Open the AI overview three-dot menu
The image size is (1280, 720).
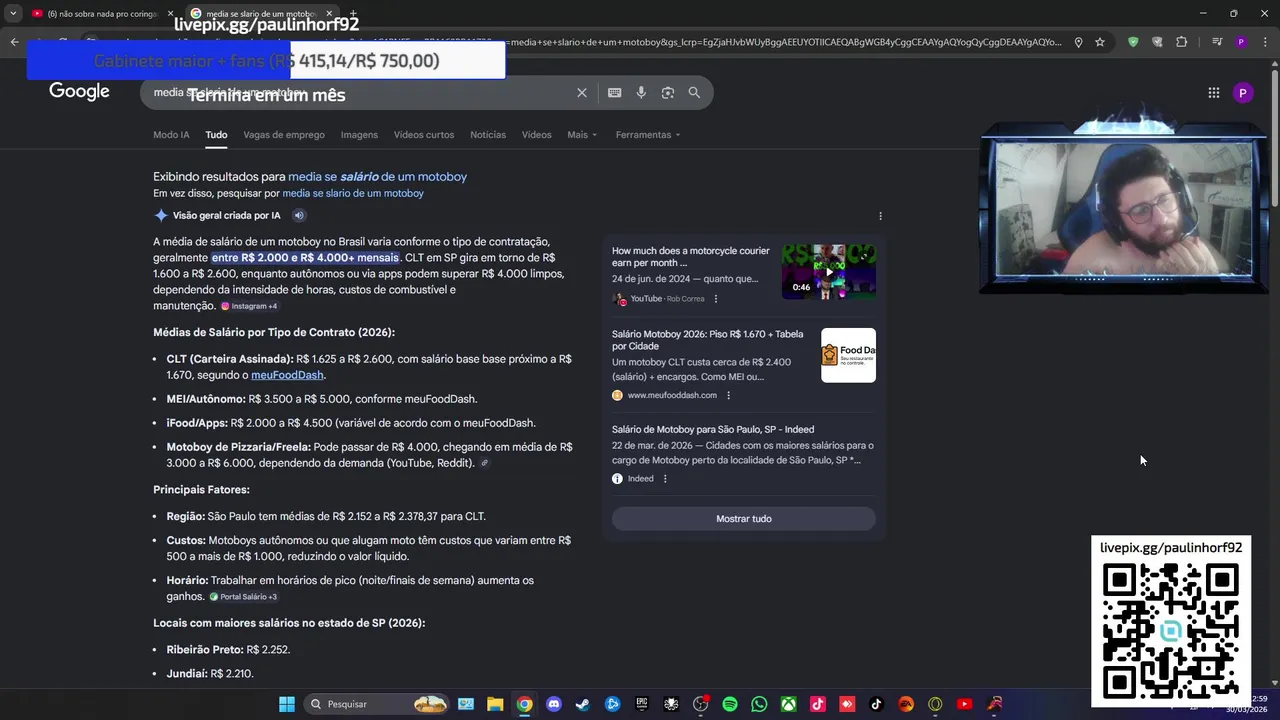point(880,216)
